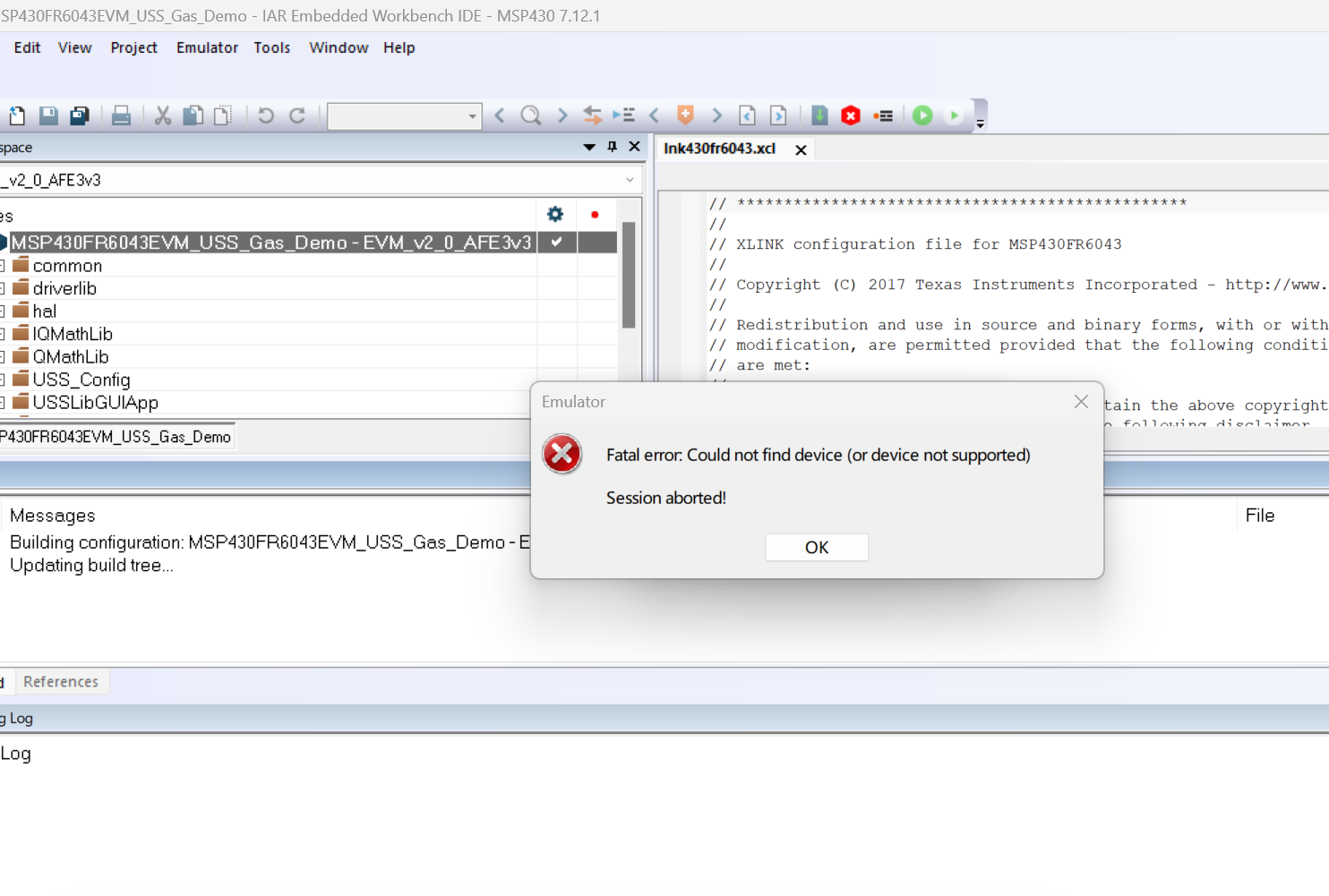
Task: Switch to the References tab
Action: coord(61,682)
